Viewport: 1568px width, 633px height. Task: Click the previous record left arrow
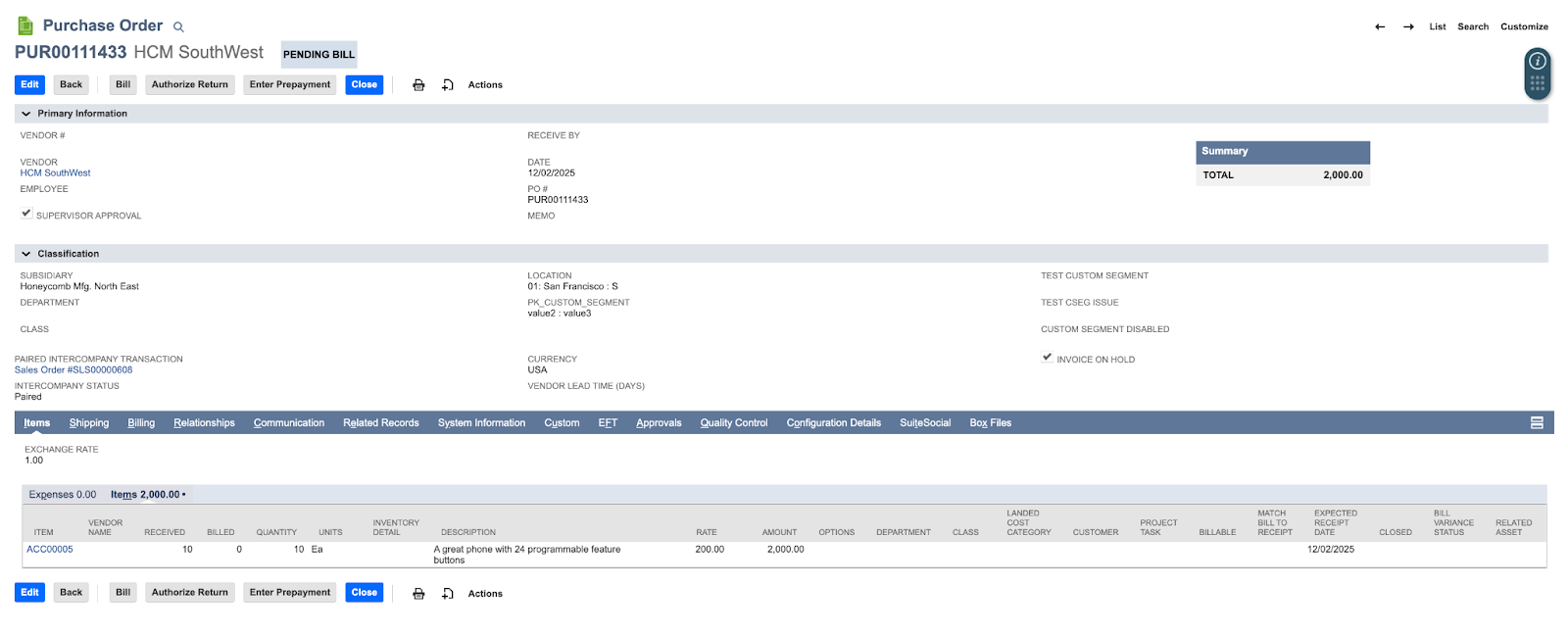1380,26
